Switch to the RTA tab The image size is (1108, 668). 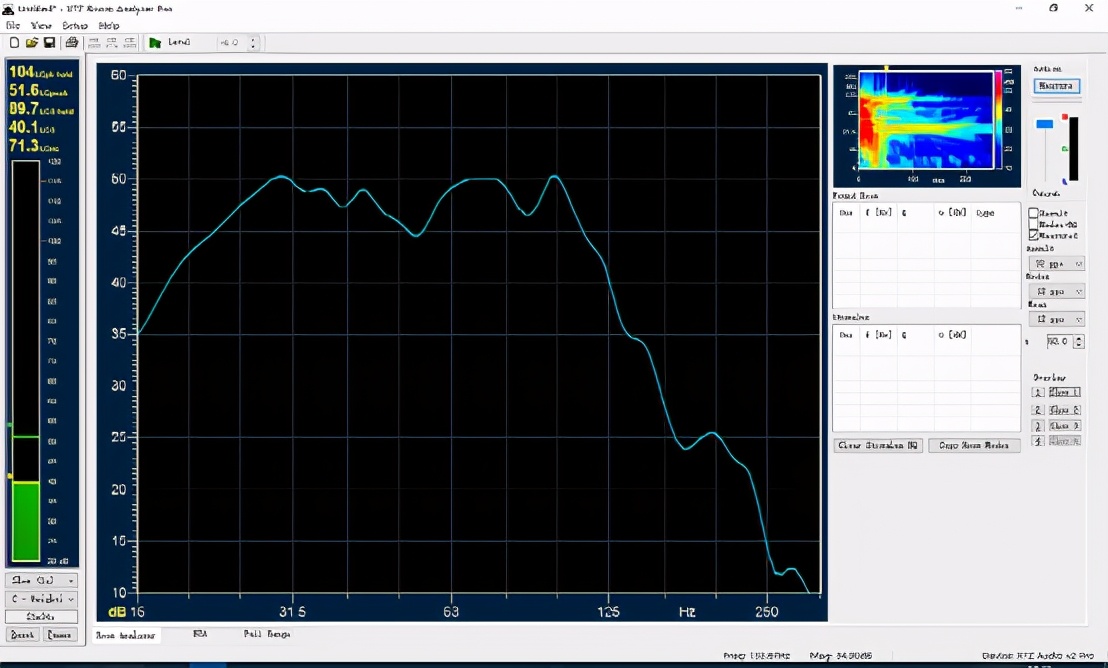200,634
